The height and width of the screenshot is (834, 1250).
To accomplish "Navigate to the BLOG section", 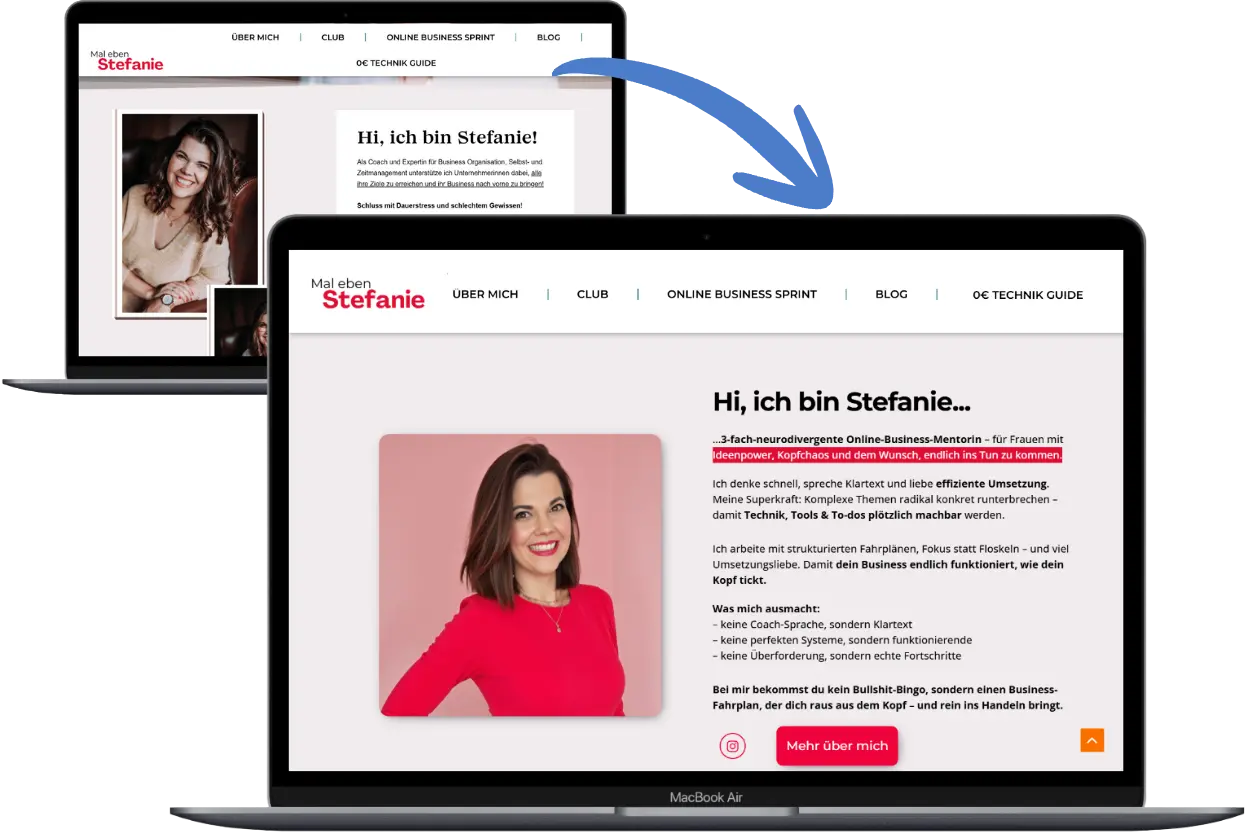I will [890, 293].
